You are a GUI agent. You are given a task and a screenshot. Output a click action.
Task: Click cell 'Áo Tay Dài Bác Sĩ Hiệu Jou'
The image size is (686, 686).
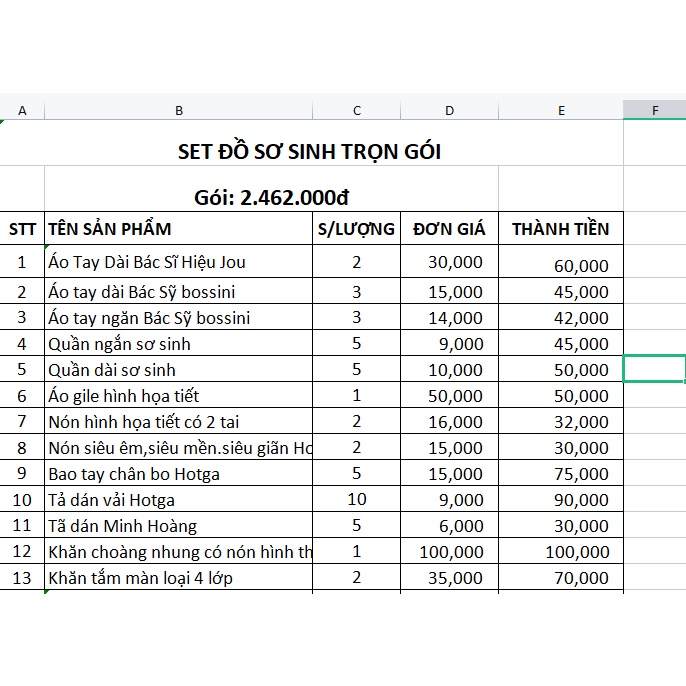coord(178,262)
